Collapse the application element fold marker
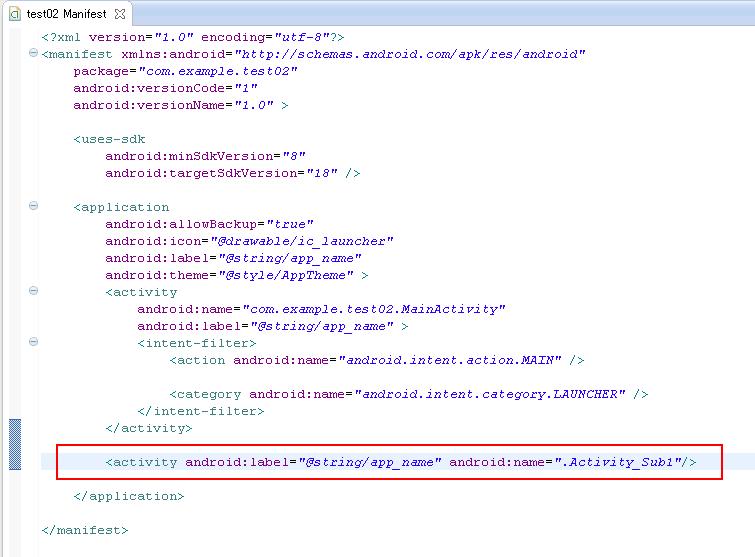The width and height of the screenshot is (755, 557). 33,206
